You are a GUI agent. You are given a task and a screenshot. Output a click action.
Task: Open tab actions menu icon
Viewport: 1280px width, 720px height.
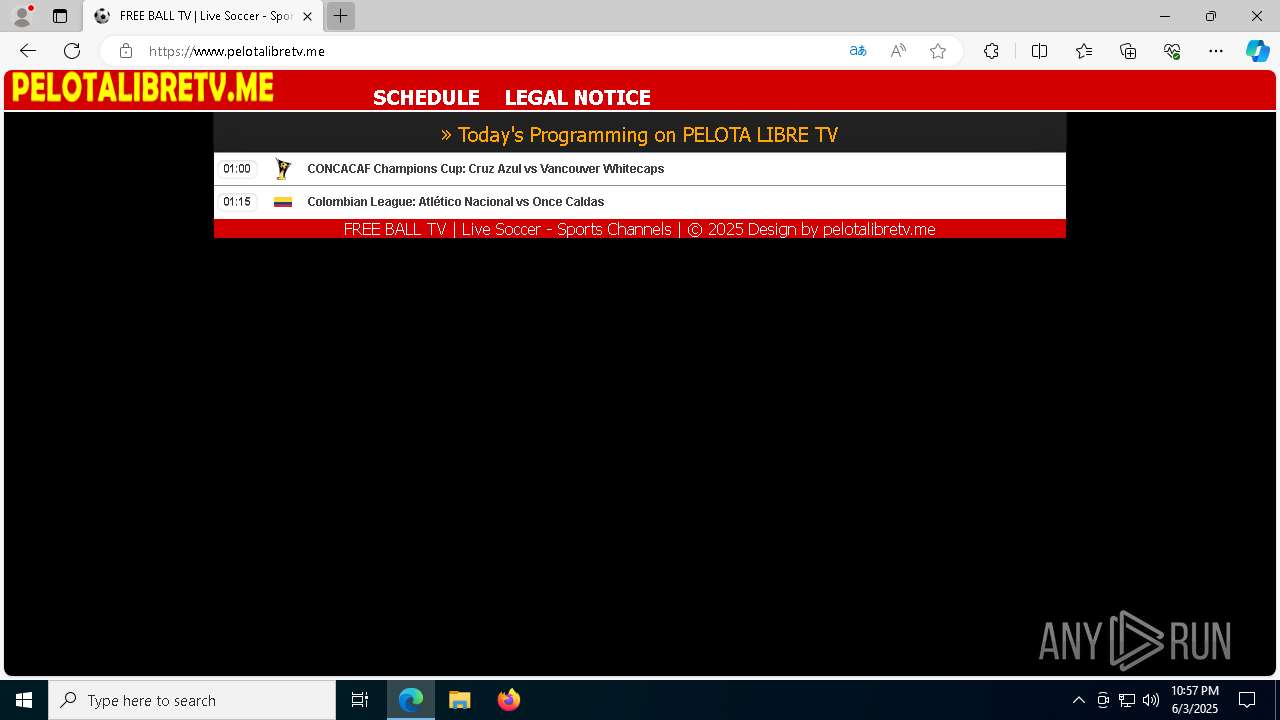pyautogui.click(x=60, y=16)
